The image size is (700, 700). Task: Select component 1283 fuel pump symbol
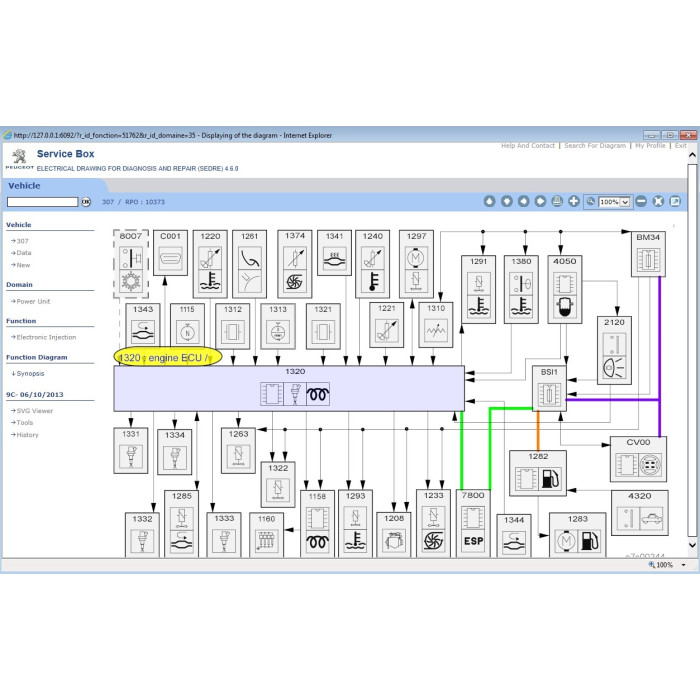coord(577,535)
